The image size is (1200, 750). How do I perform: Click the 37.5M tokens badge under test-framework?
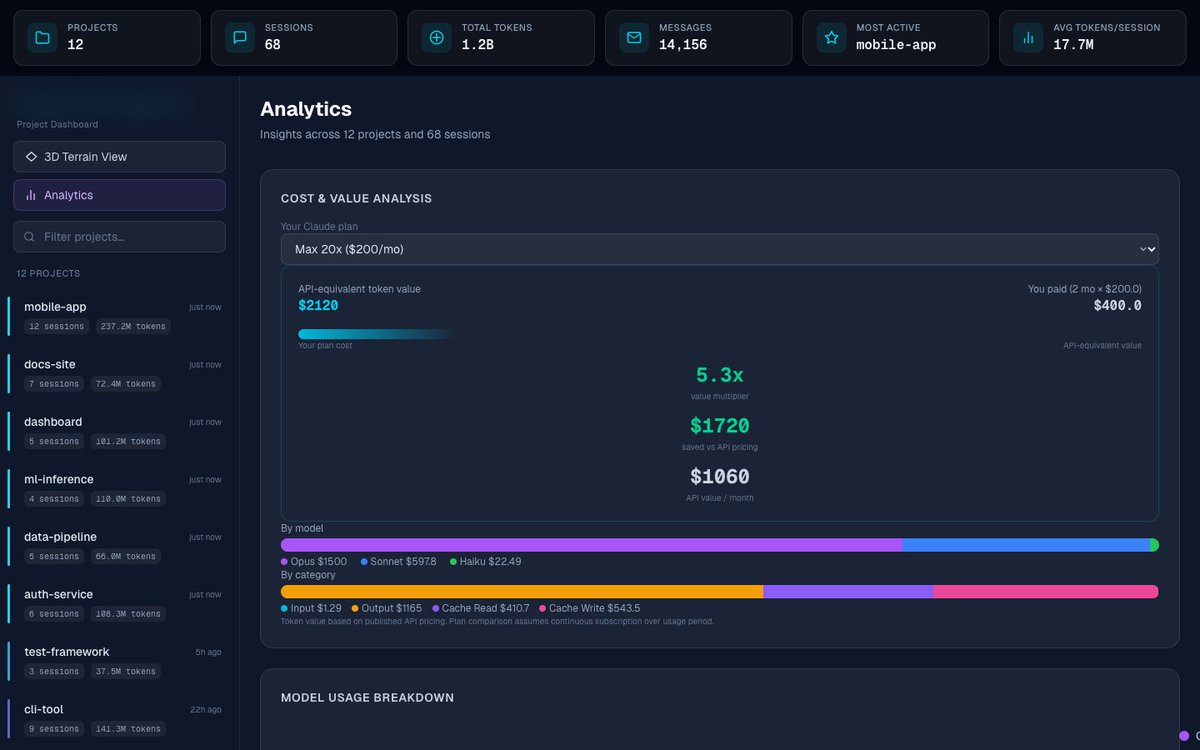(x=125, y=672)
